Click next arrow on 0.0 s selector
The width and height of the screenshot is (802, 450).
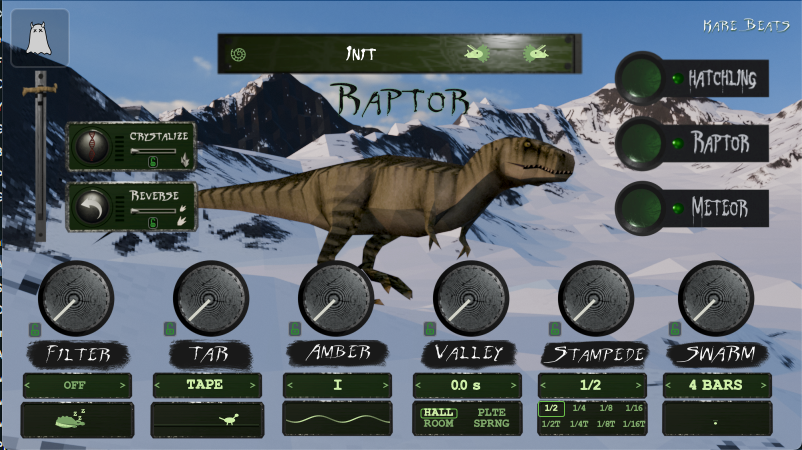513,385
